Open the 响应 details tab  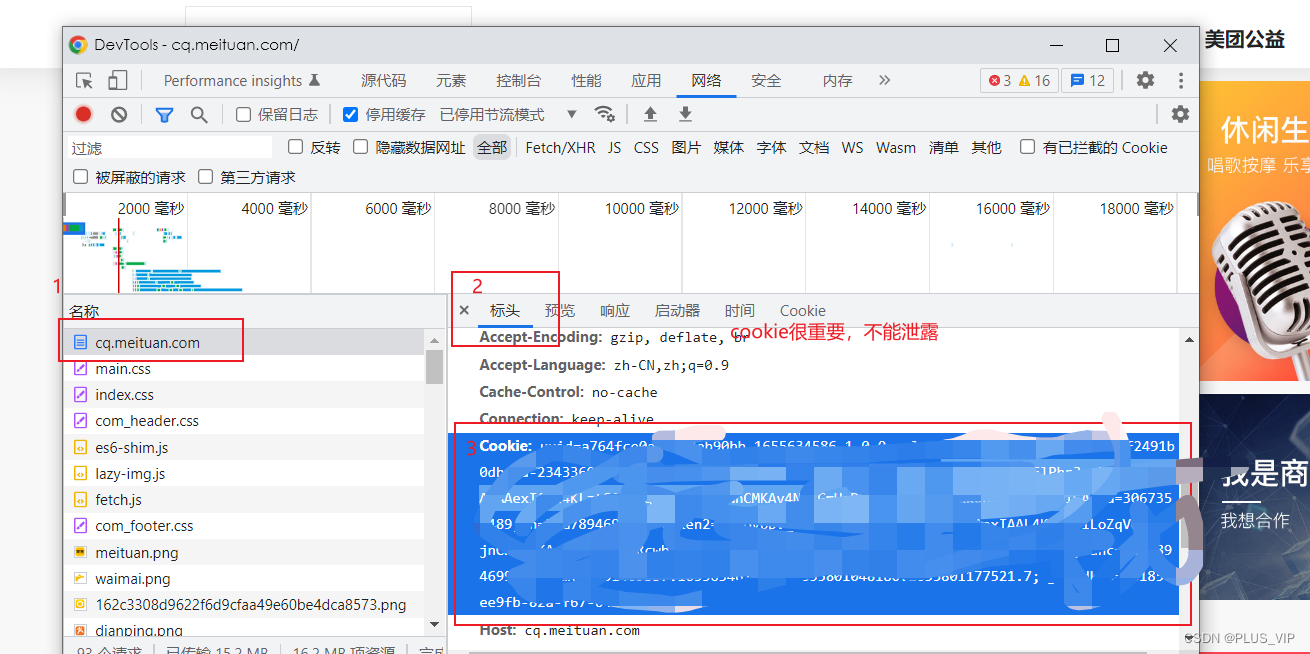coord(615,311)
